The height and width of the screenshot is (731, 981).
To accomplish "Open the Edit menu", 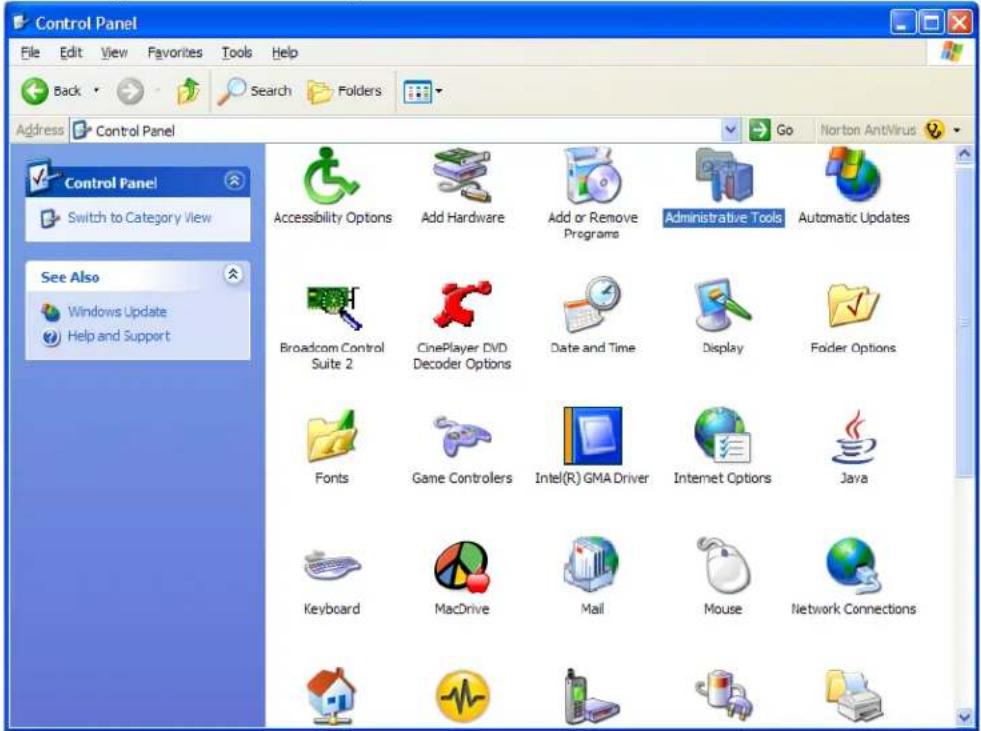I will pos(71,53).
